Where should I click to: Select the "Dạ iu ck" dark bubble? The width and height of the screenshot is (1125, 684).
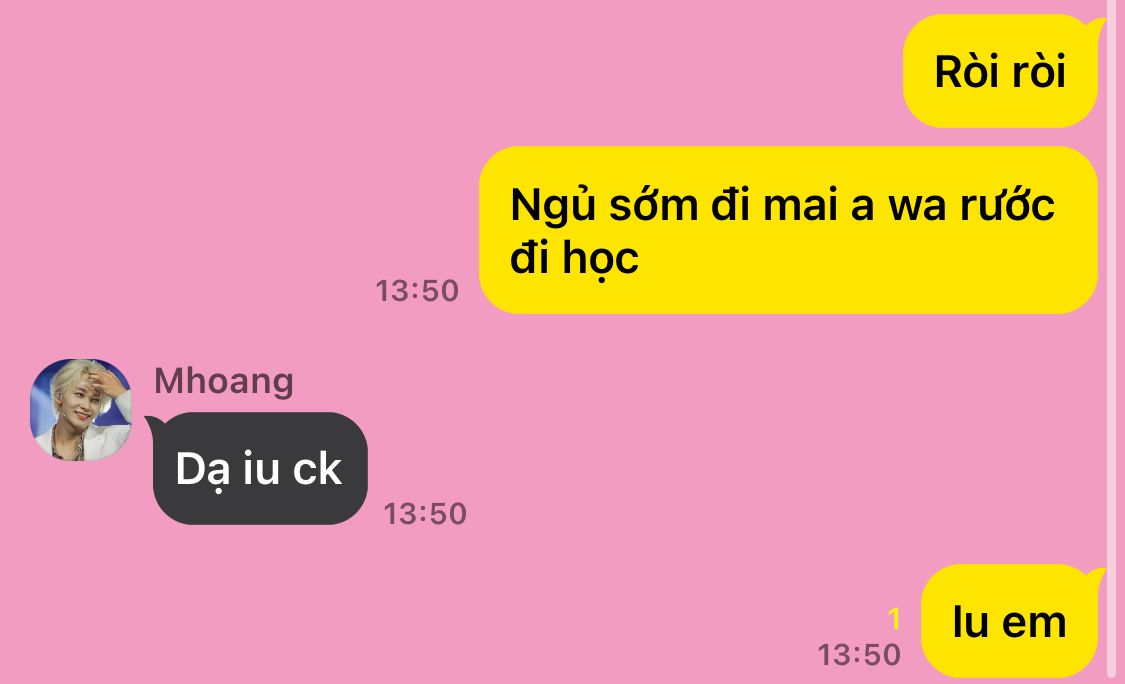(x=260, y=468)
